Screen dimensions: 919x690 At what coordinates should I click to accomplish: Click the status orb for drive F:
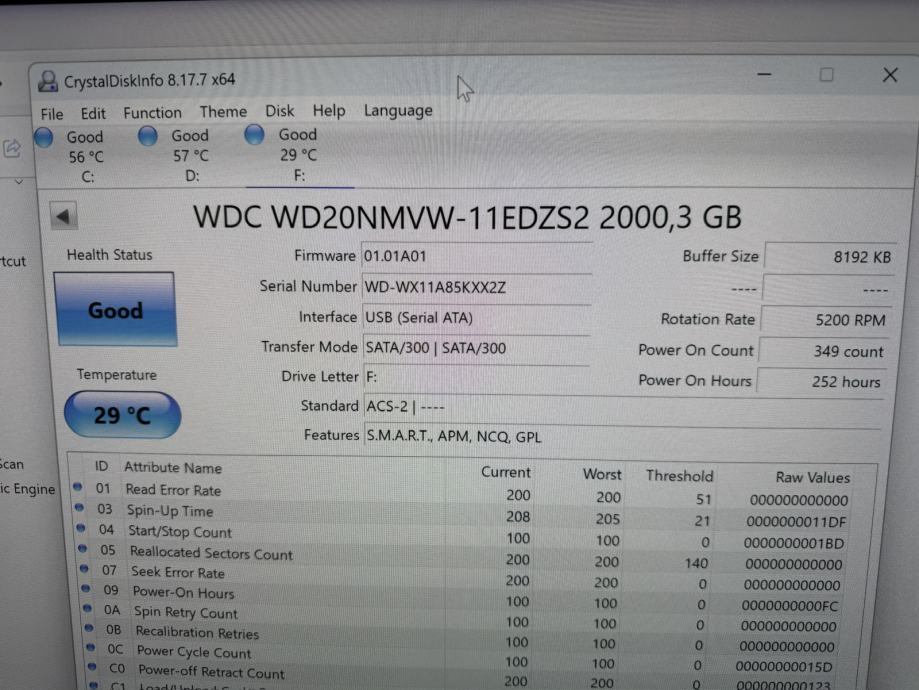pos(254,135)
